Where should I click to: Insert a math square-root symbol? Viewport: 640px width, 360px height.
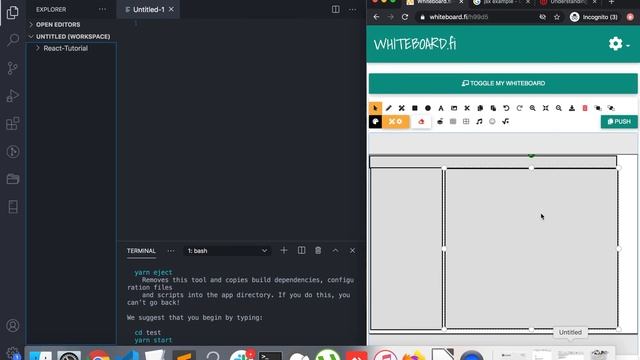[x=505, y=122]
